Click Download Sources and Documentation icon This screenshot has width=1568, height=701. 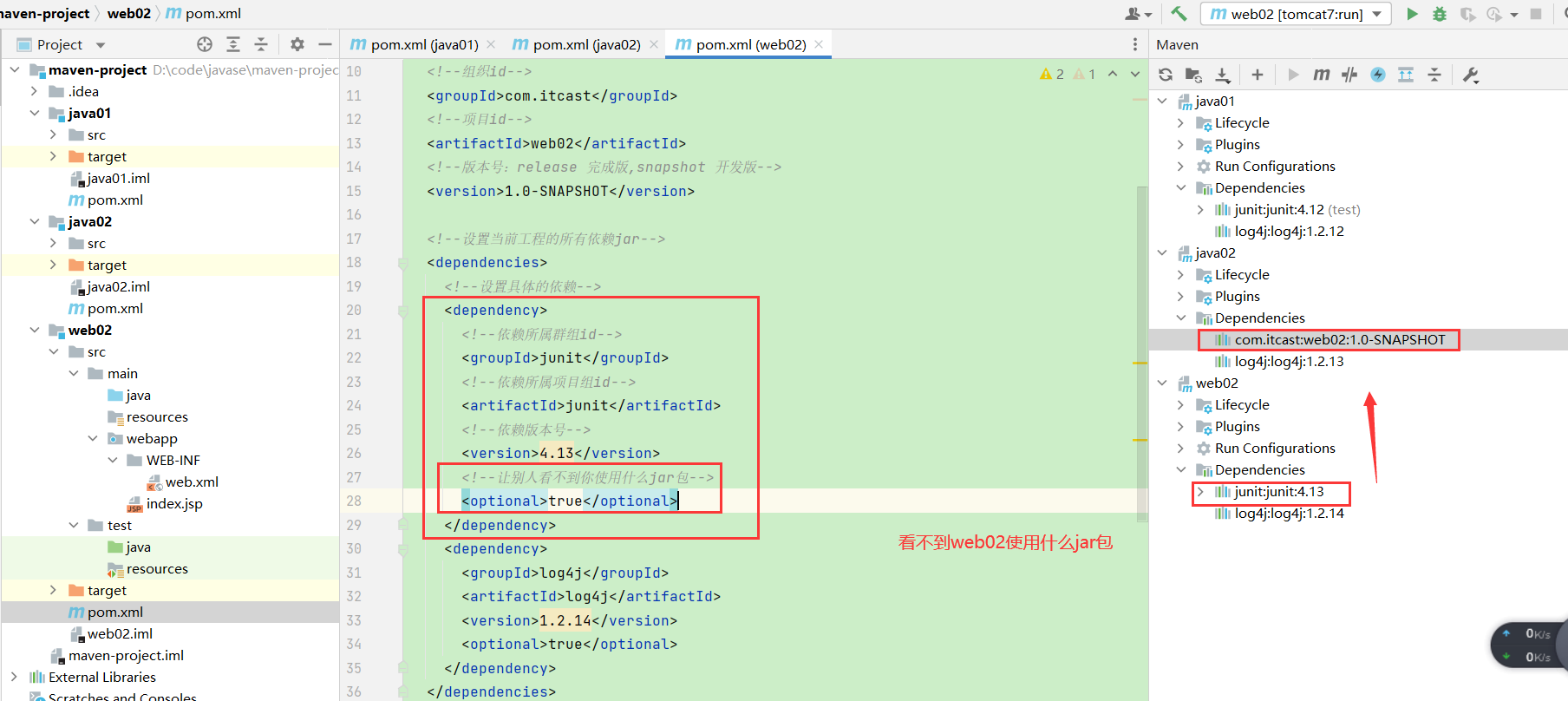click(x=1222, y=75)
